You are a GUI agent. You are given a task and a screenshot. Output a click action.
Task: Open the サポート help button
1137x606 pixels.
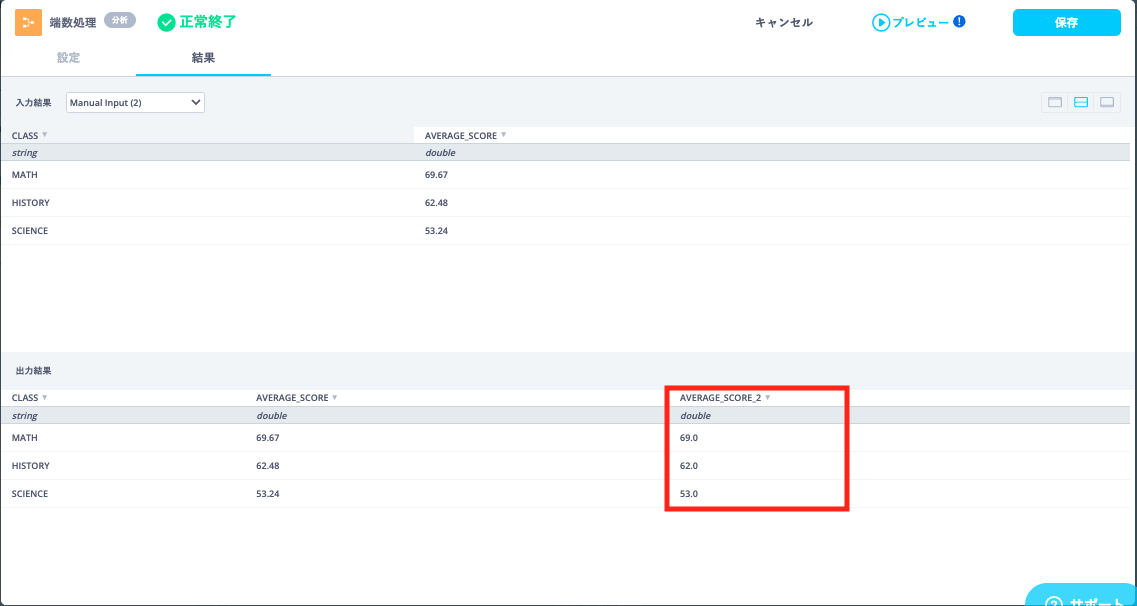(x=1082, y=597)
